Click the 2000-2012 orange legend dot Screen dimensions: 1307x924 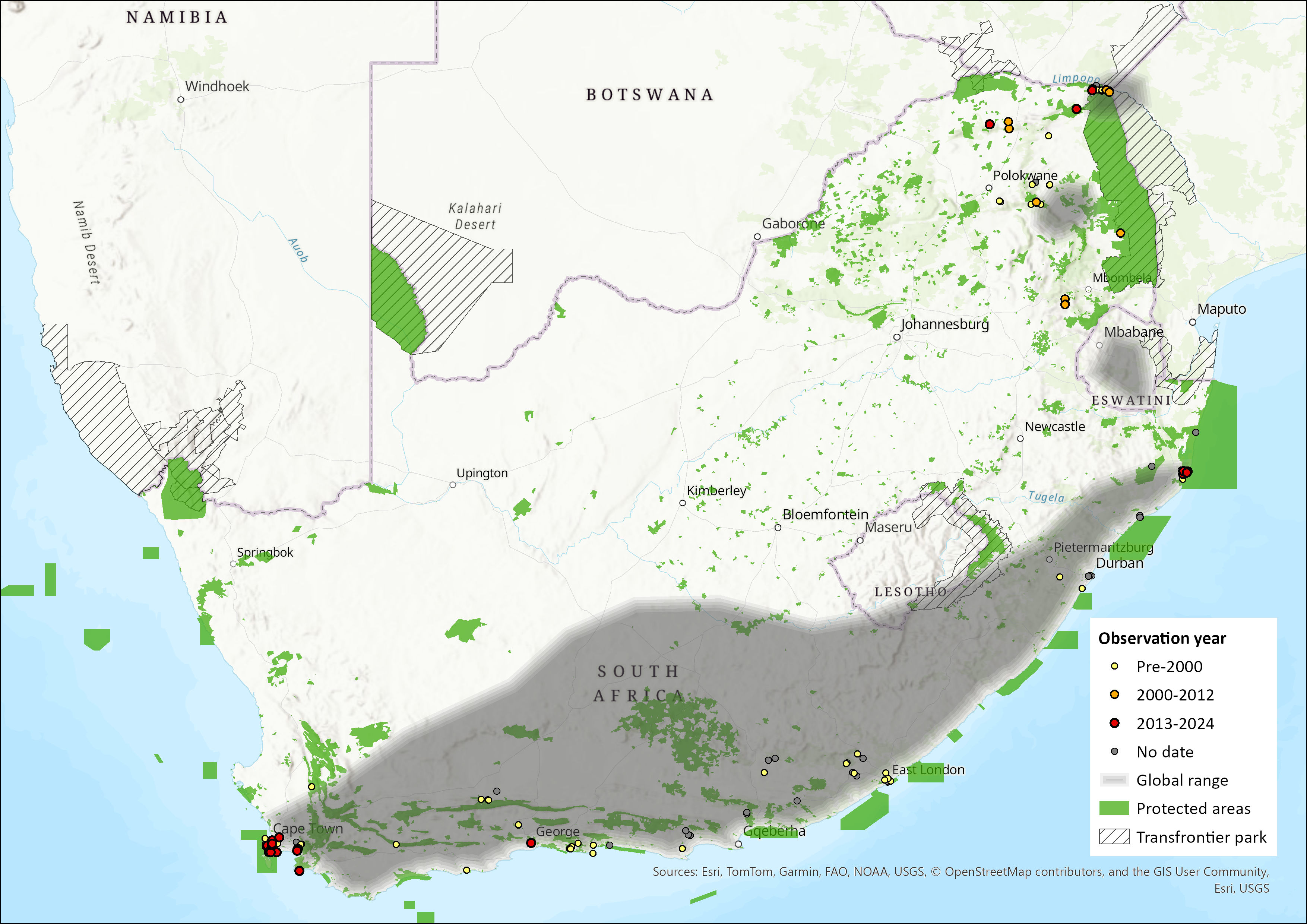1115,694
